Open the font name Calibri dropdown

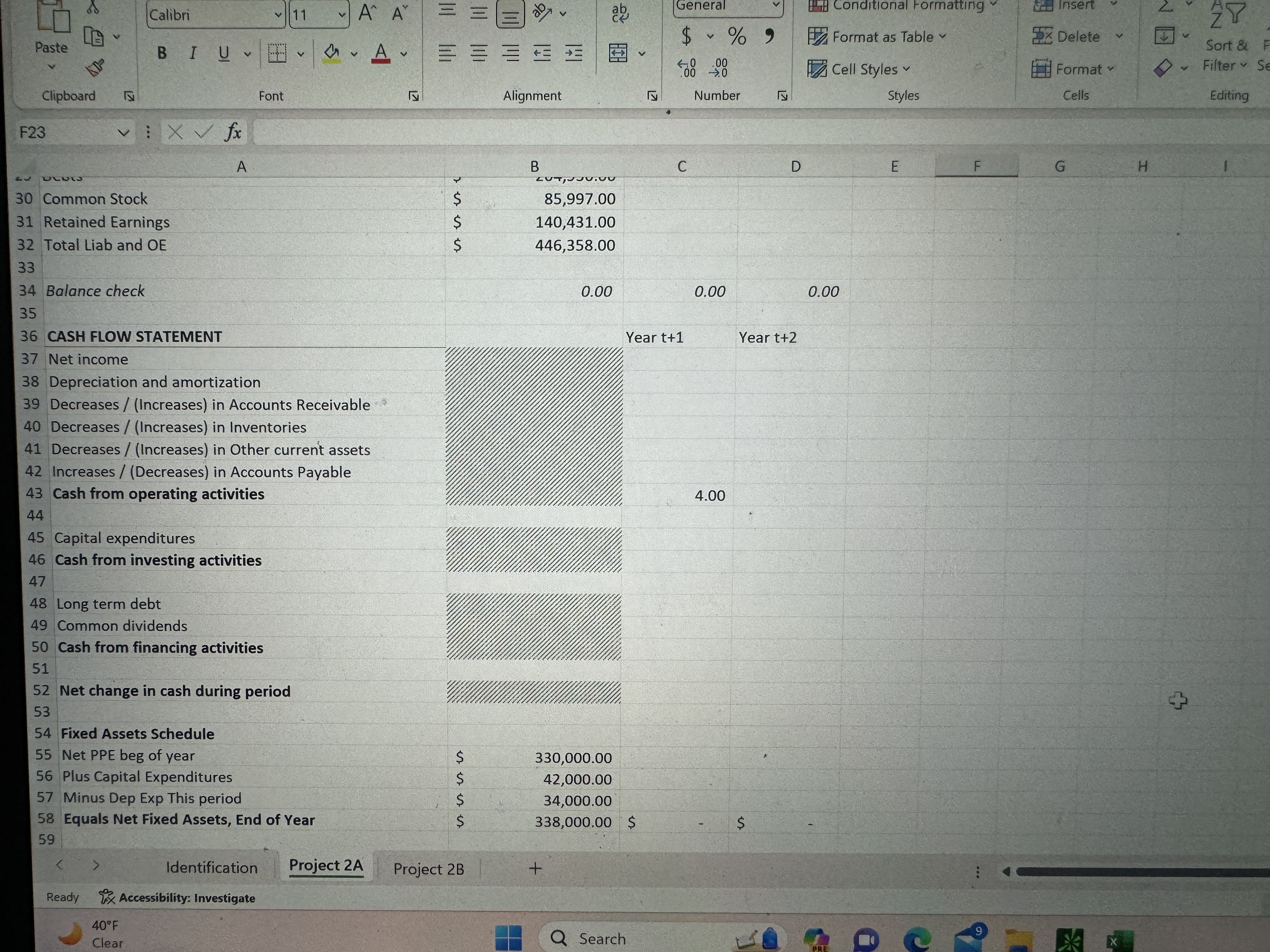point(278,15)
